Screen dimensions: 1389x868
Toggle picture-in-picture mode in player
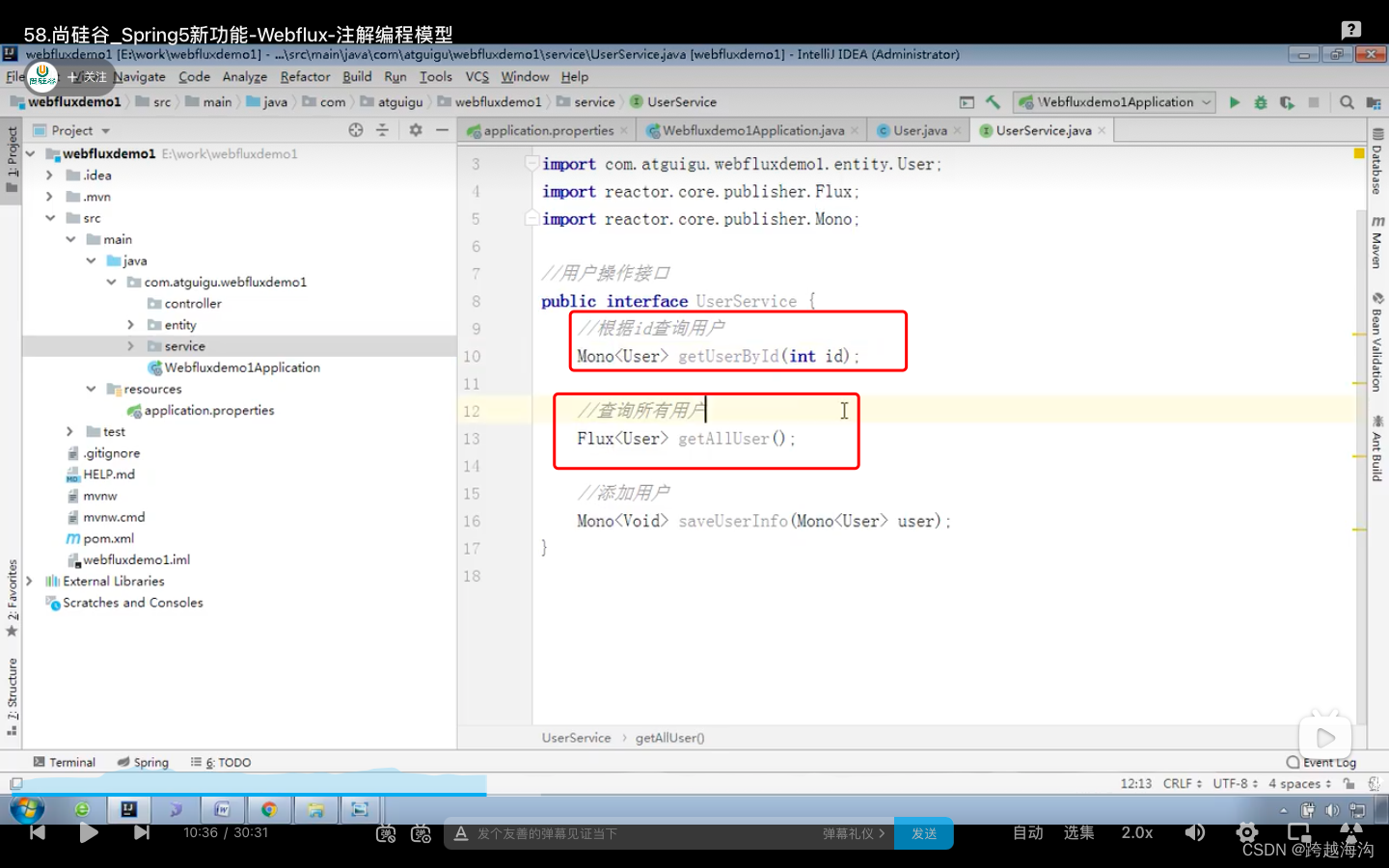tap(1299, 832)
